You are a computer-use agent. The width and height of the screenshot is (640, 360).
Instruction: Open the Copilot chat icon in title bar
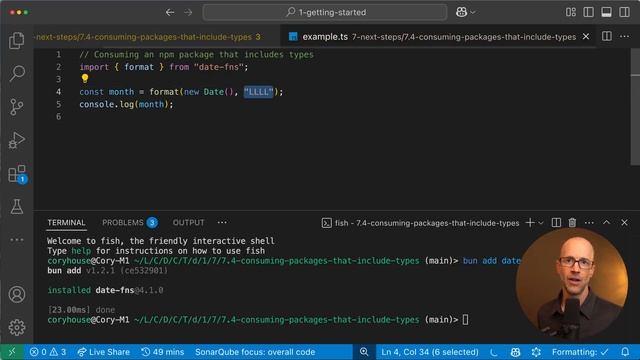point(461,12)
